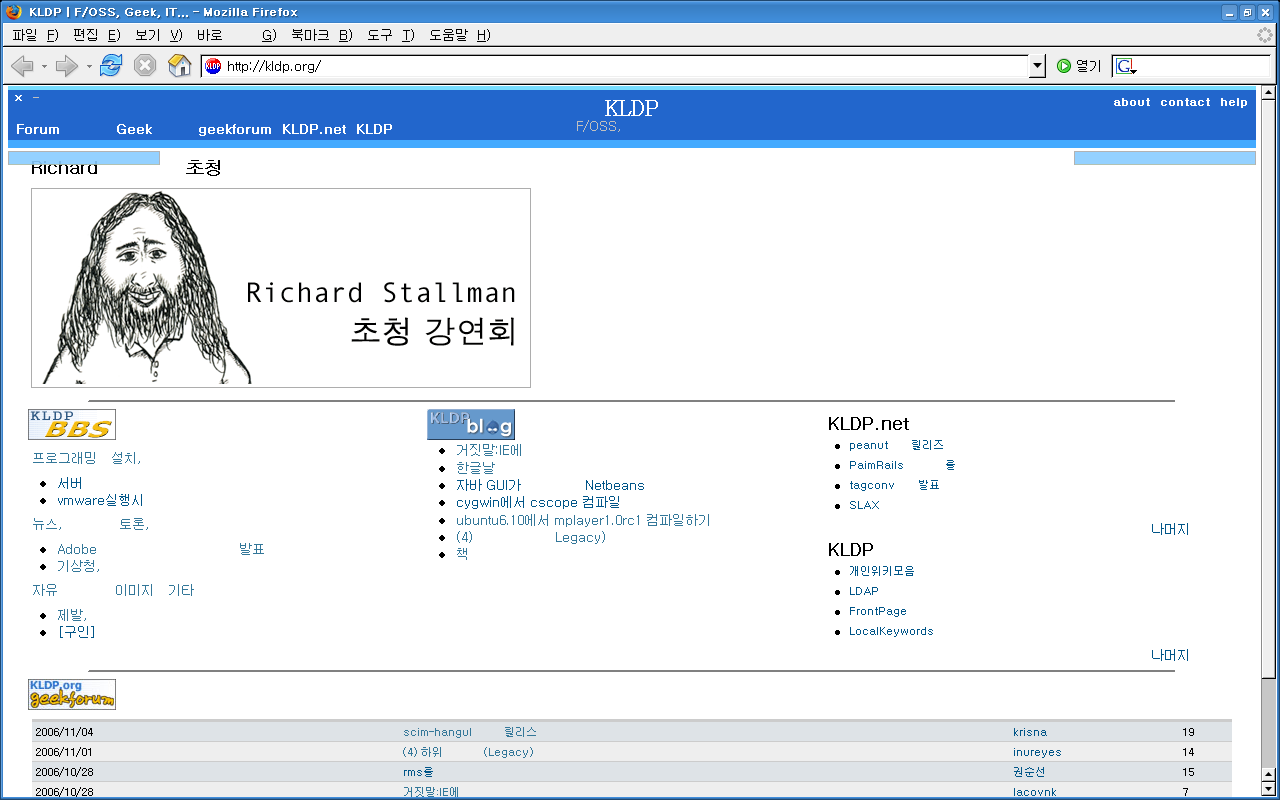
Task: Open the LDAP wiki link
Action: [x=864, y=591]
